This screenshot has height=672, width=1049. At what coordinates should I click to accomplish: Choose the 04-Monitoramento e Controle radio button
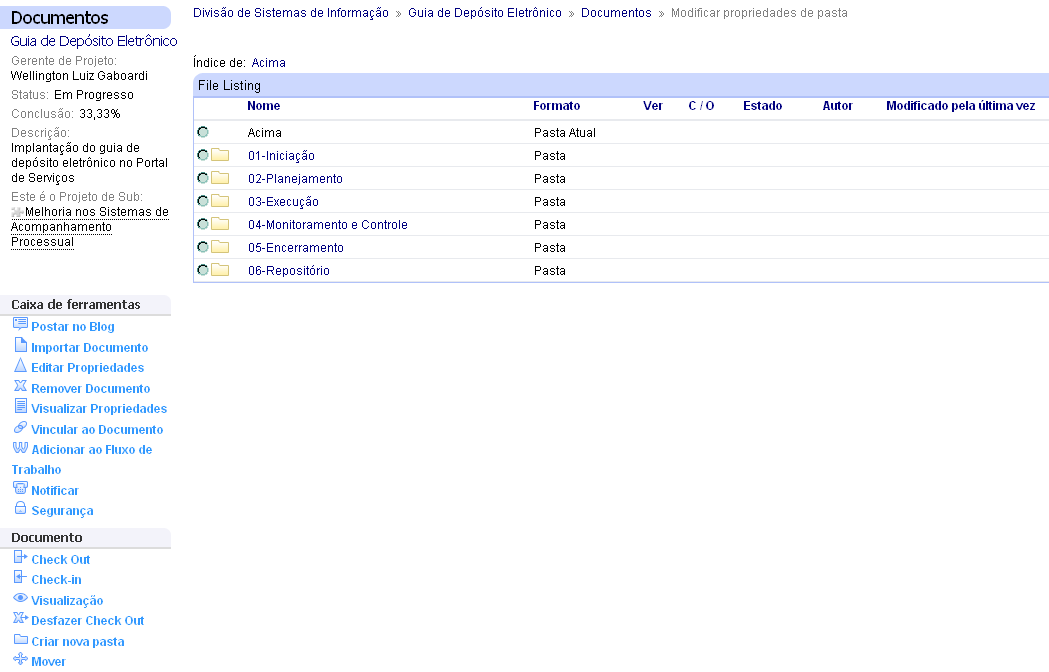(203, 224)
